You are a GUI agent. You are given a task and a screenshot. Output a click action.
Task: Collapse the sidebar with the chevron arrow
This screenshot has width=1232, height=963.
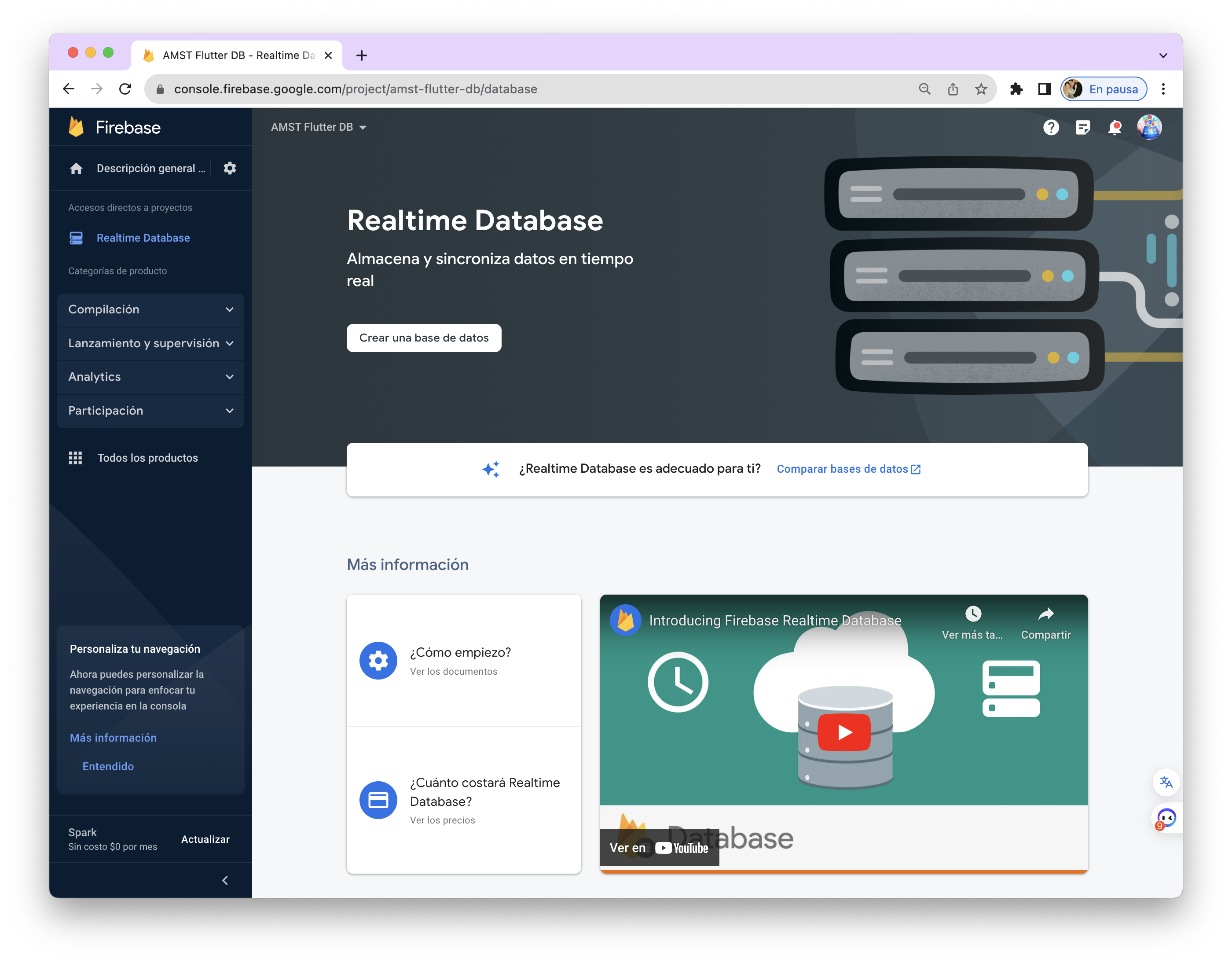(225, 880)
